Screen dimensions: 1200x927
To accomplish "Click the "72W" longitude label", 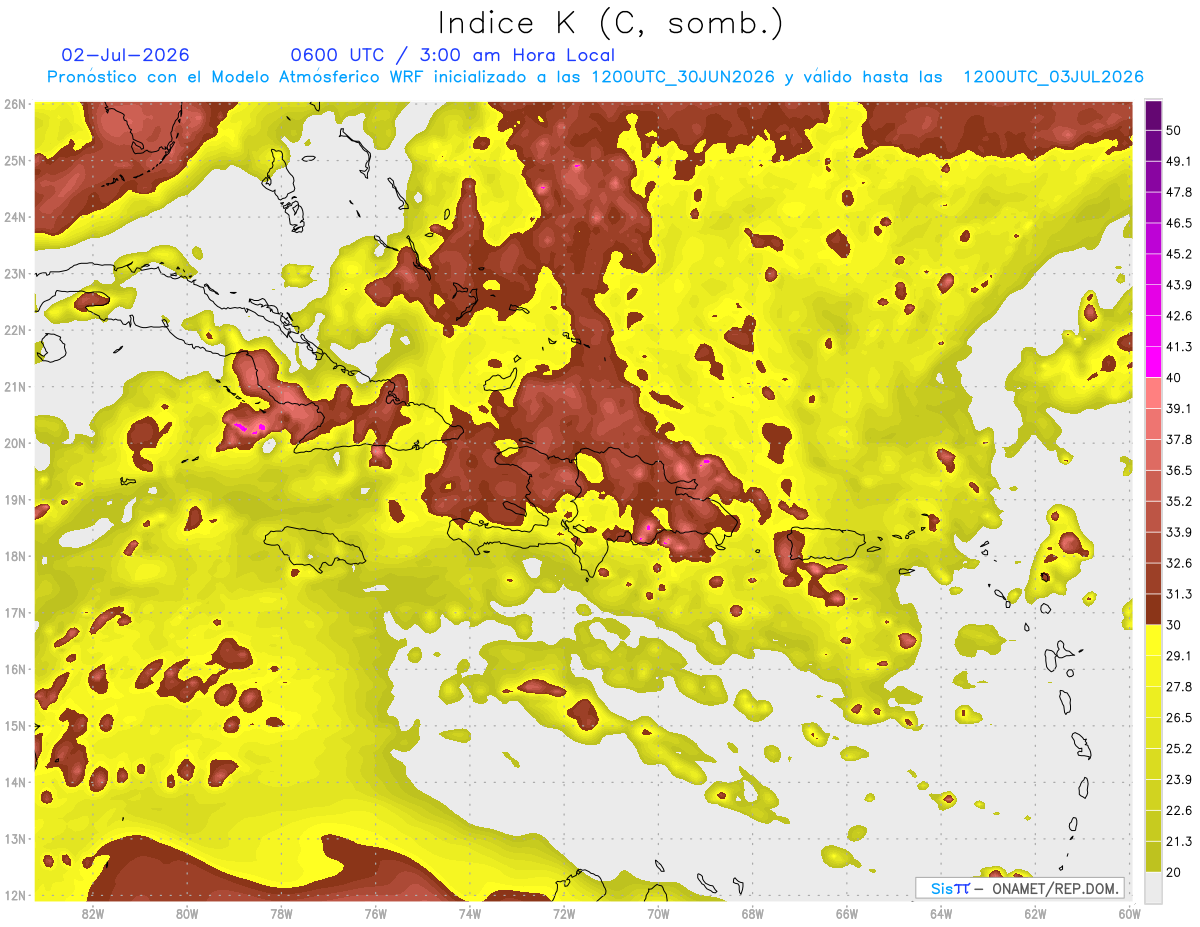I will click(x=564, y=914).
